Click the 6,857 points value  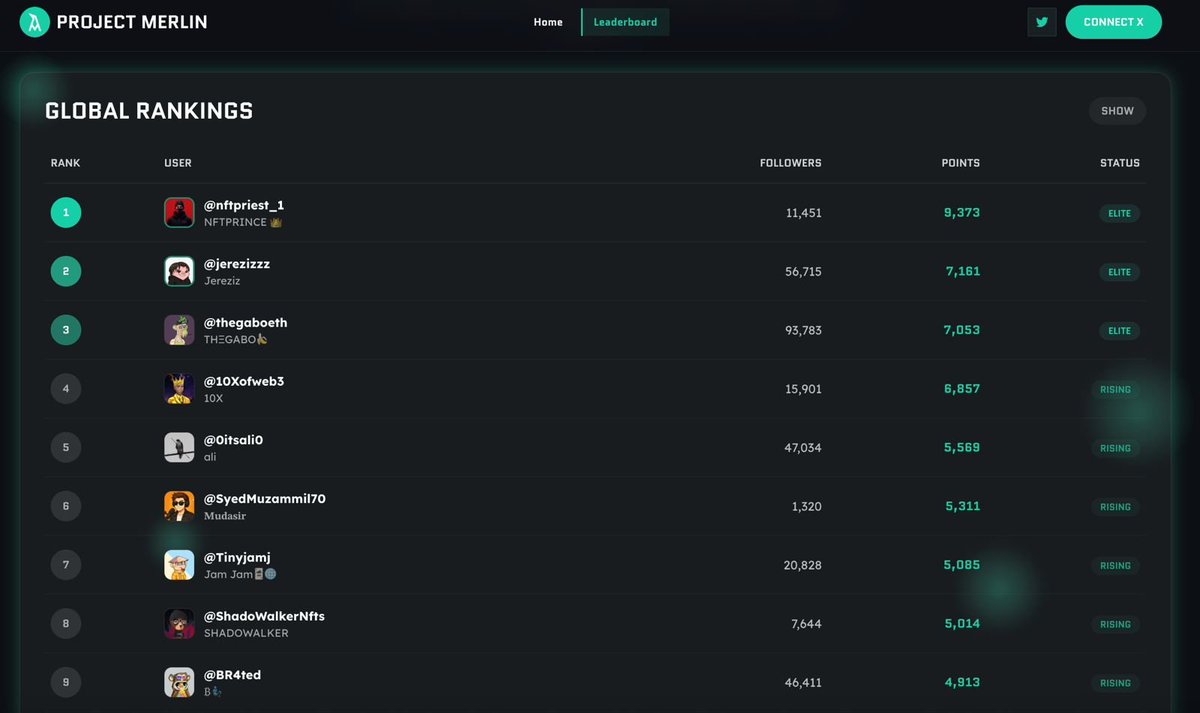pos(962,389)
